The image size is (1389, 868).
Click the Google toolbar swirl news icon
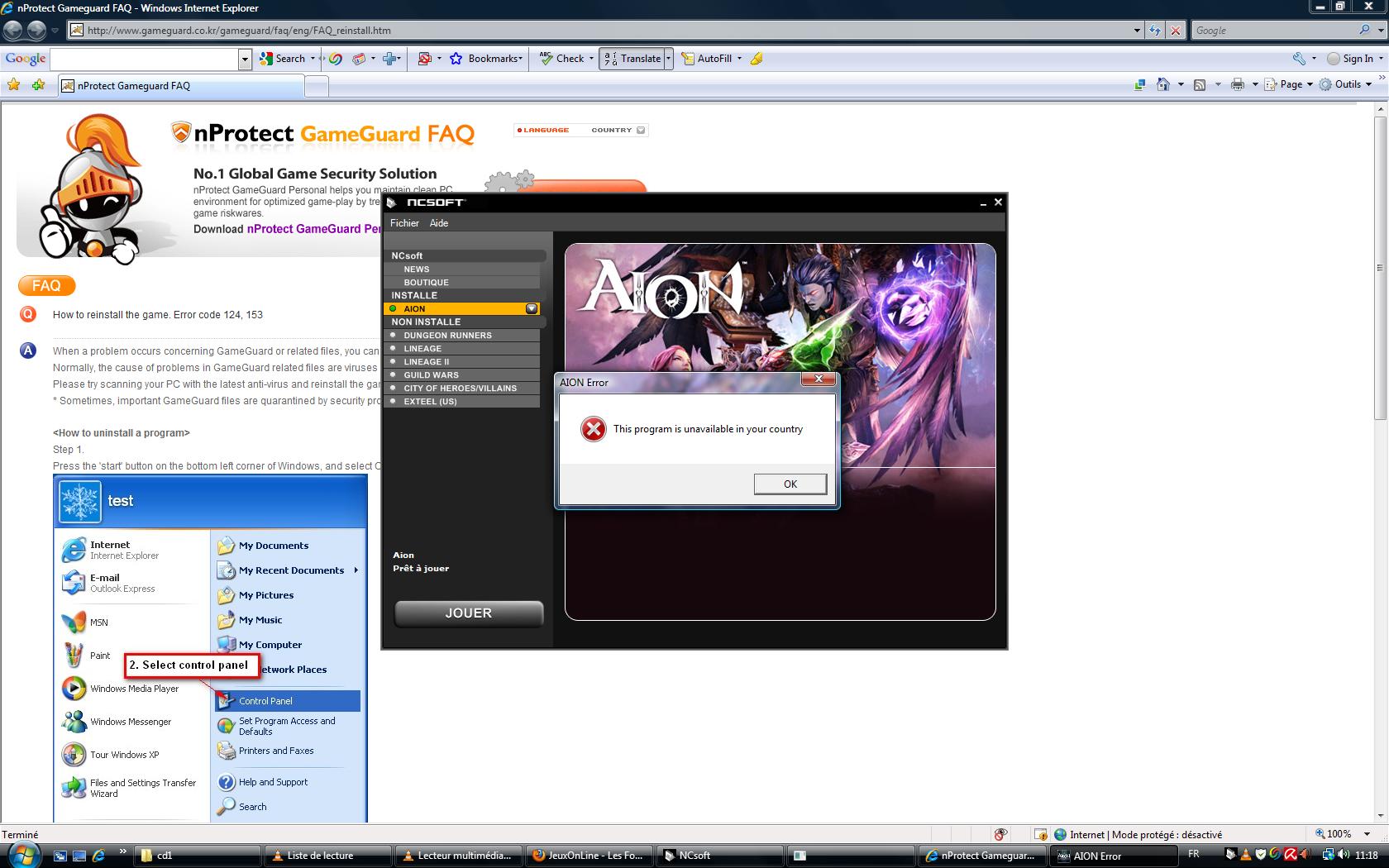(x=335, y=59)
